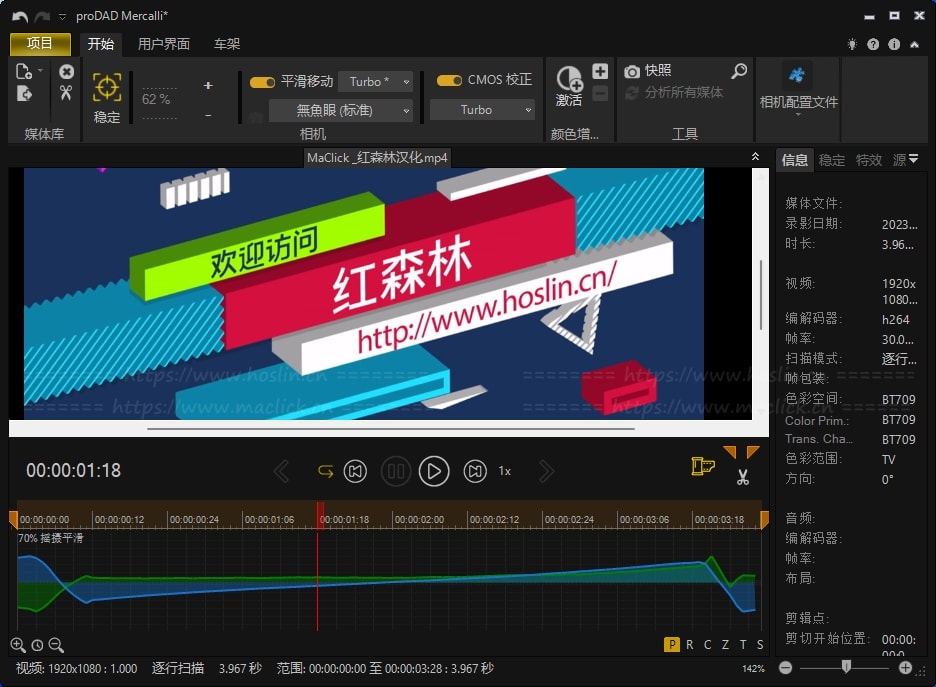Switch to the 开始 ribbon tab

100,44
